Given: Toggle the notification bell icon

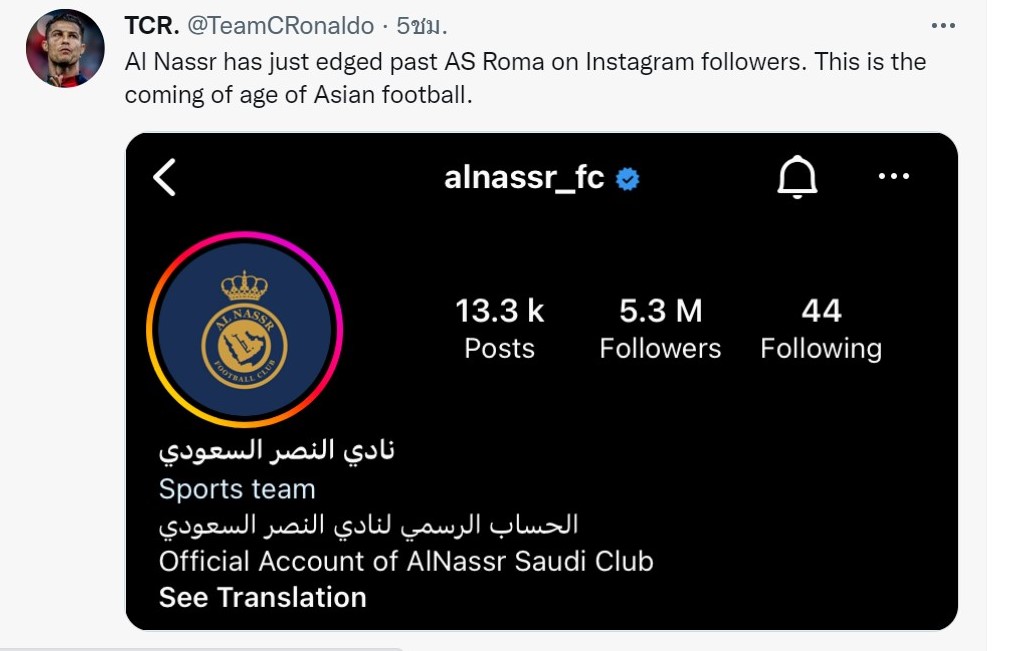Looking at the screenshot, I should pyautogui.click(x=797, y=177).
